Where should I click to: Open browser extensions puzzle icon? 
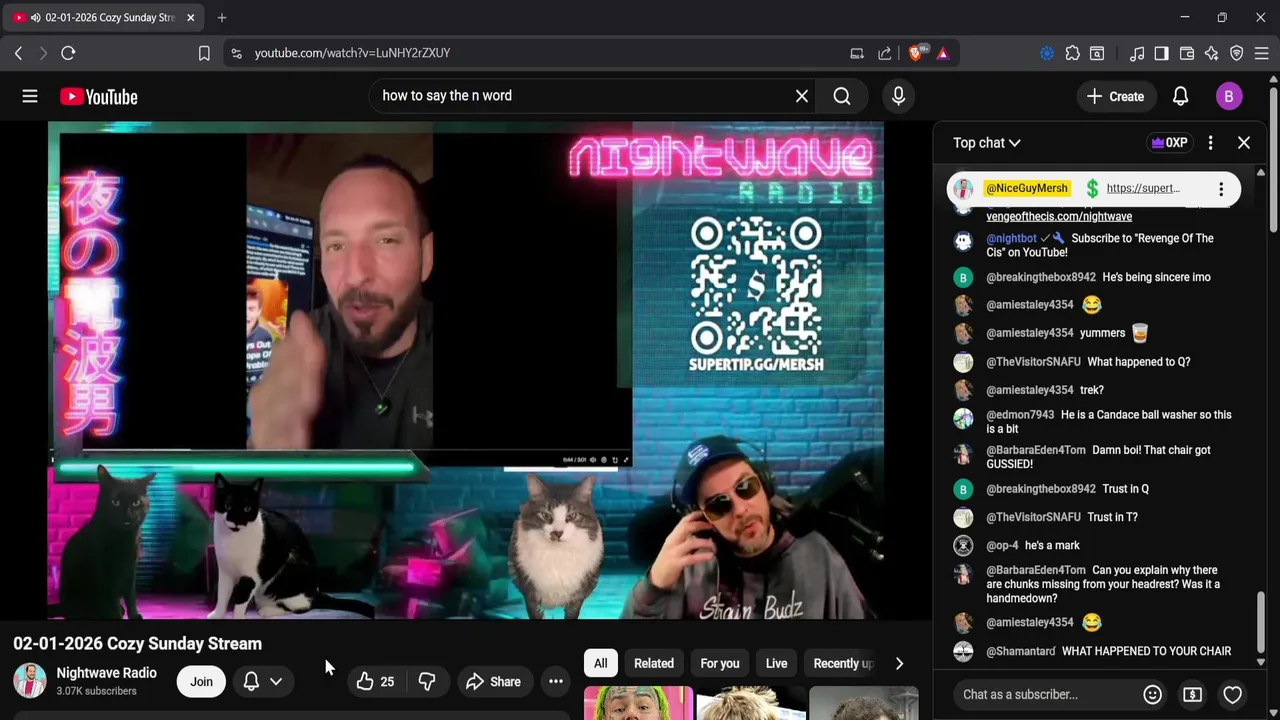click(x=1072, y=53)
